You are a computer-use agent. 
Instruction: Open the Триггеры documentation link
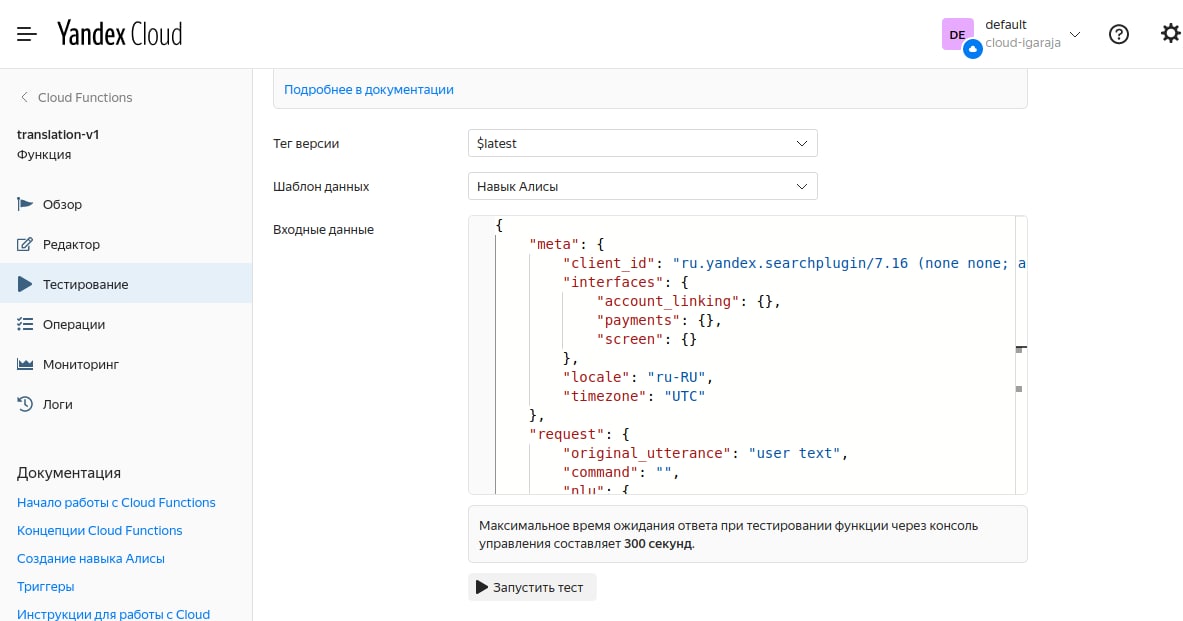click(x=45, y=586)
